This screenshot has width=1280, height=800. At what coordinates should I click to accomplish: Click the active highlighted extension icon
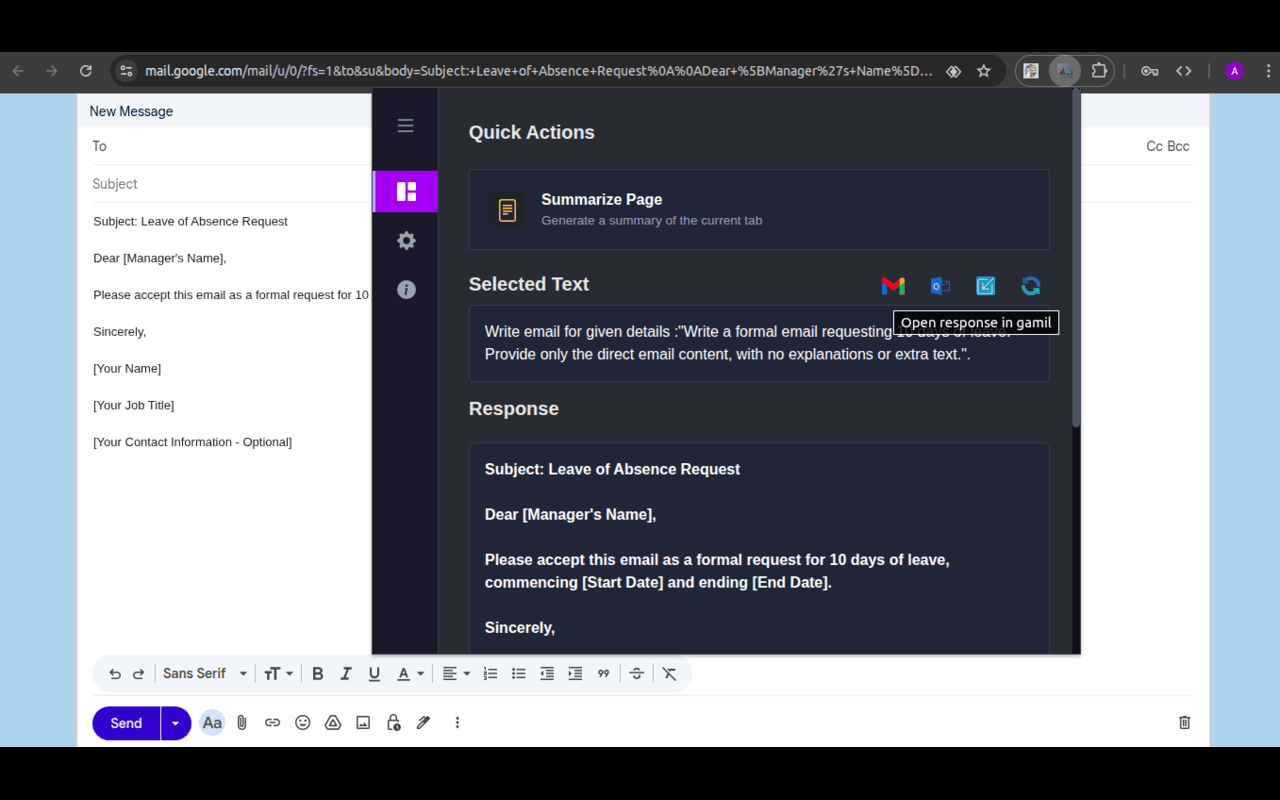[x=1065, y=71]
